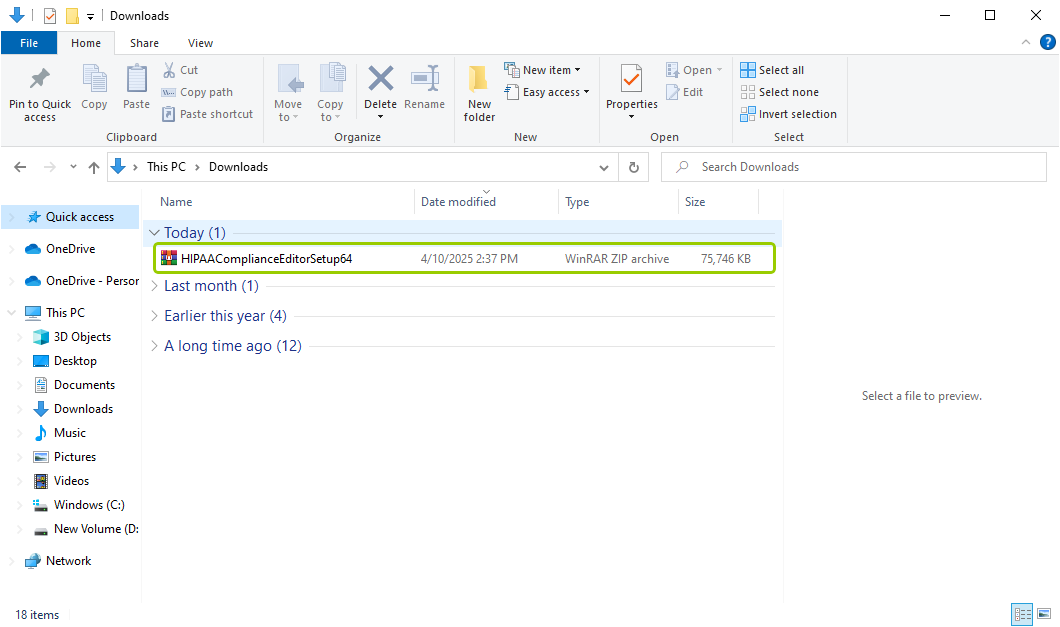
Task: Open the Customize Quick Access Toolbar dropdown
Action: coord(90,16)
